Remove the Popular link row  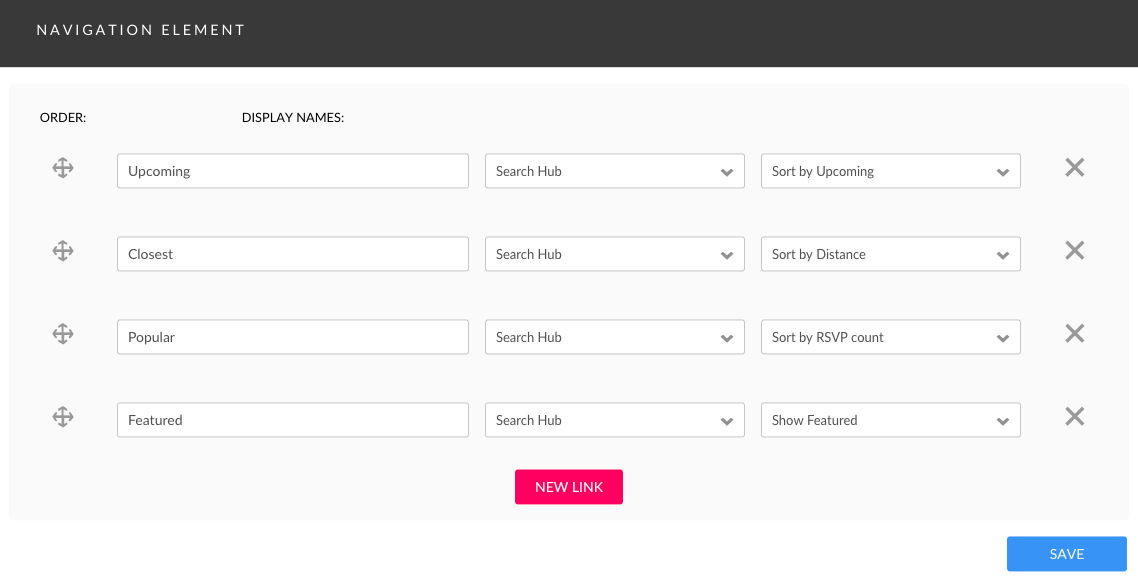pos(1074,333)
